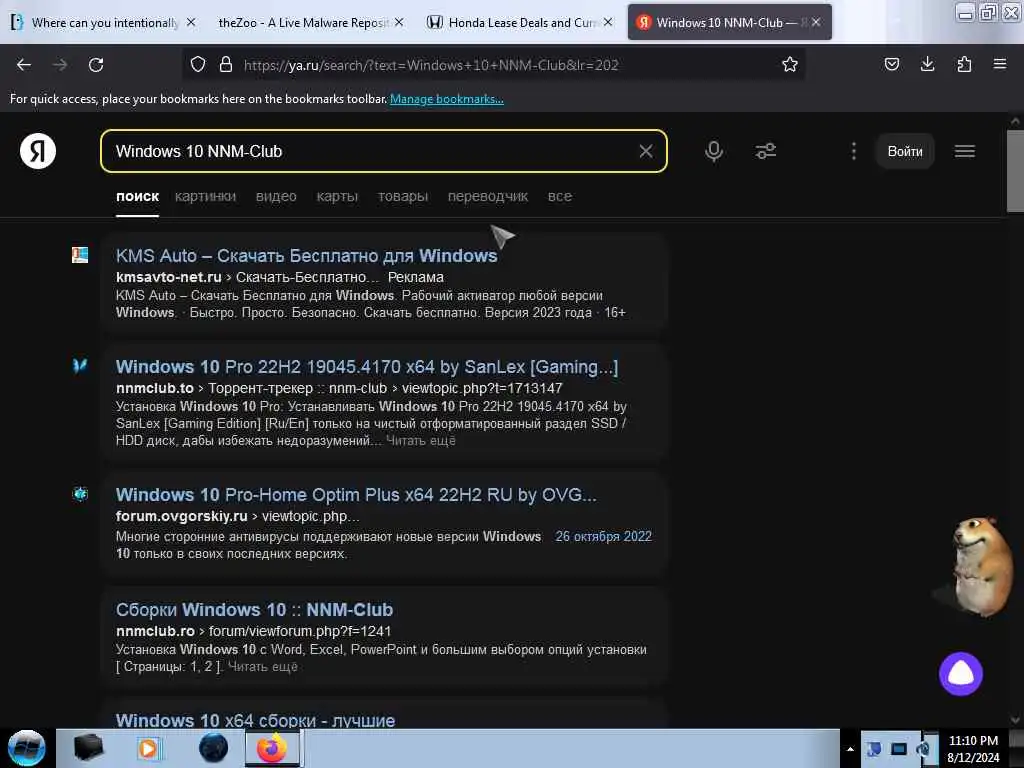This screenshot has width=1024, height=768.
Task: Click nnmclub.ro domain link
Action: coord(155,631)
